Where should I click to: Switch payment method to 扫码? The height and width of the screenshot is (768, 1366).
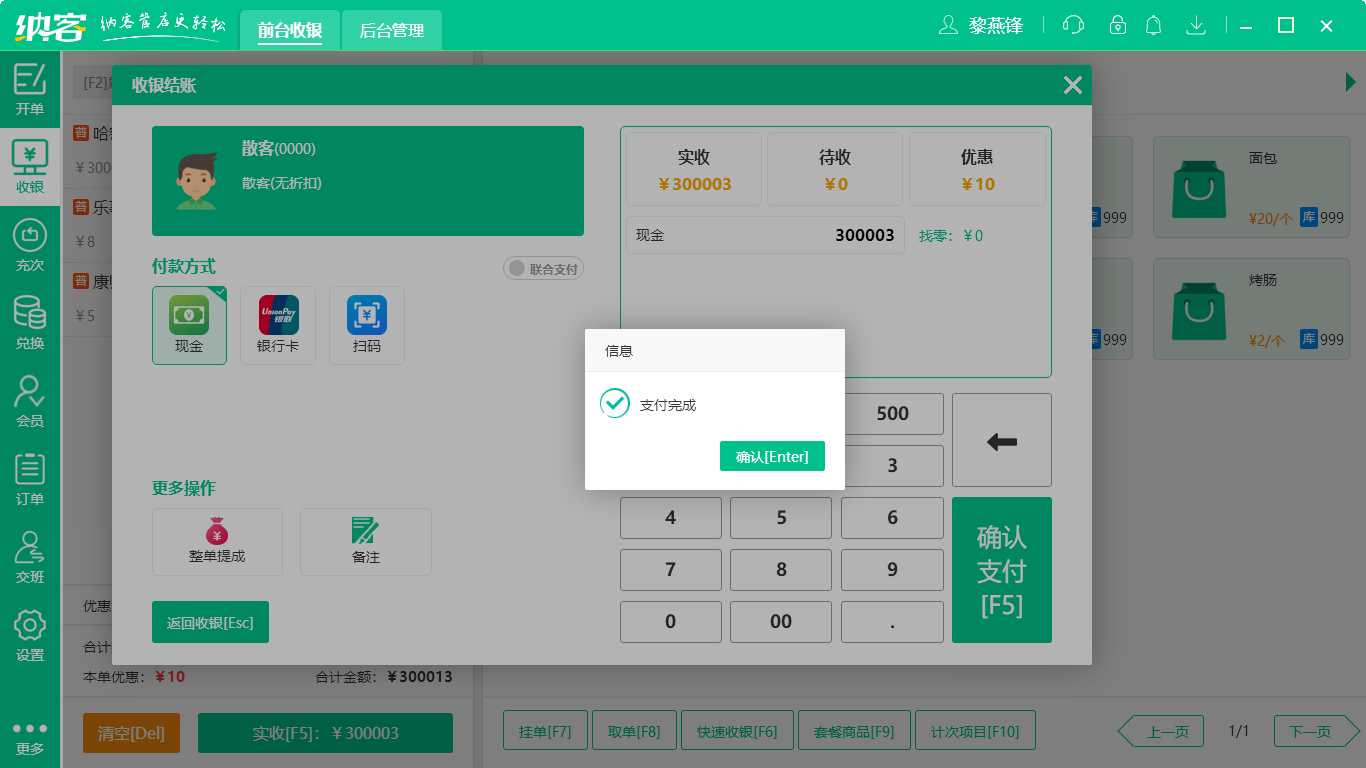(x=366, y=325)
